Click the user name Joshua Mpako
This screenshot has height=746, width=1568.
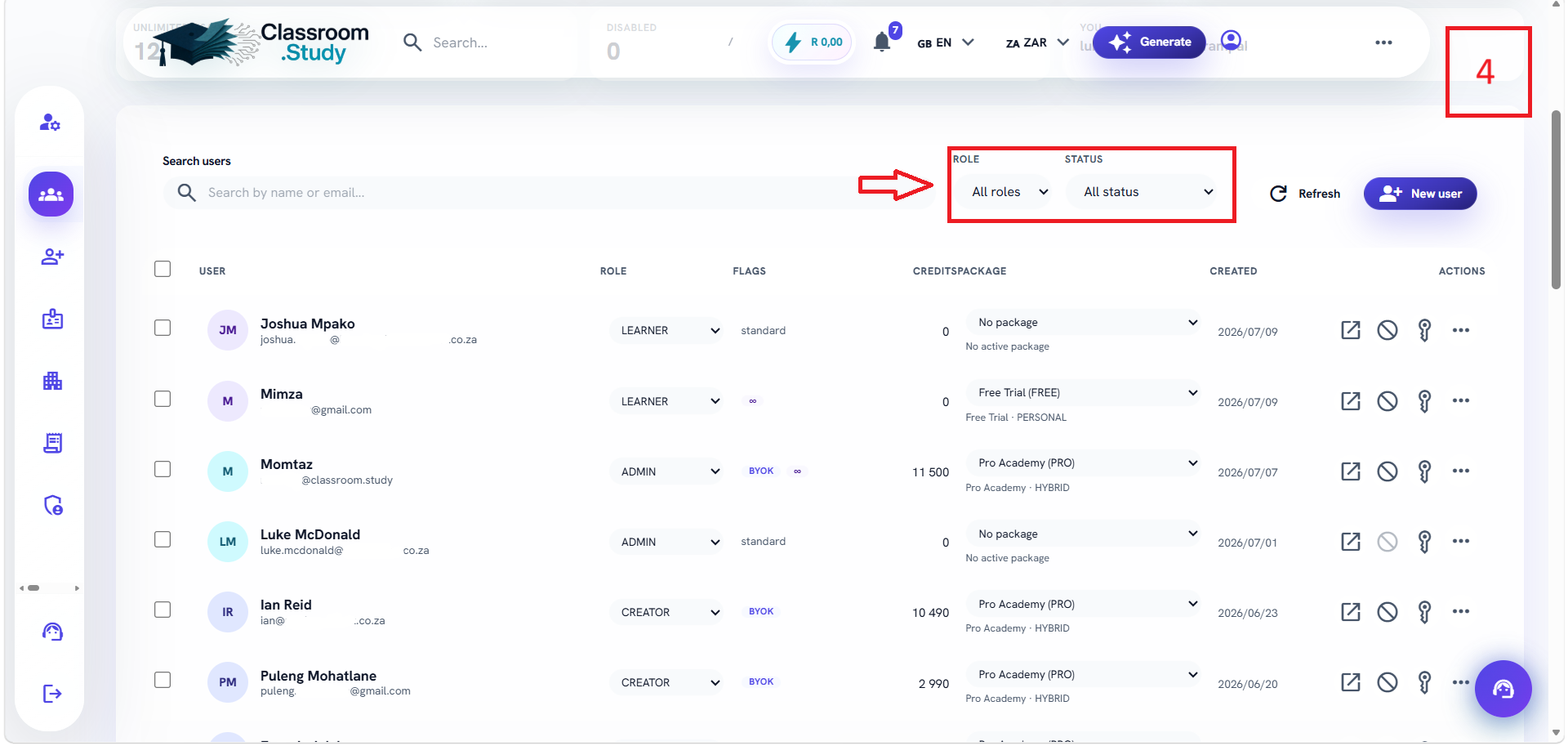pyautogui.click(x=307, y=324)
